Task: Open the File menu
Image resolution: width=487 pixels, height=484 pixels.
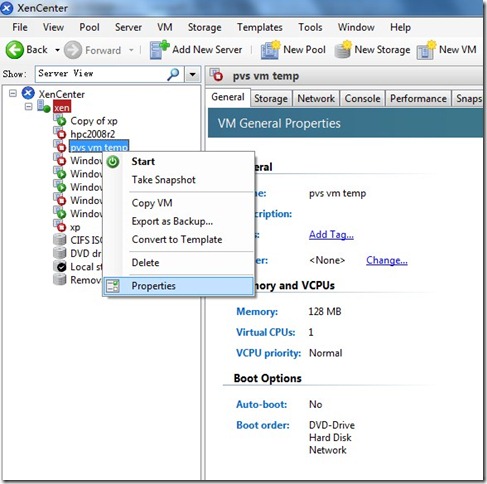Action: [x=20, y=27]
